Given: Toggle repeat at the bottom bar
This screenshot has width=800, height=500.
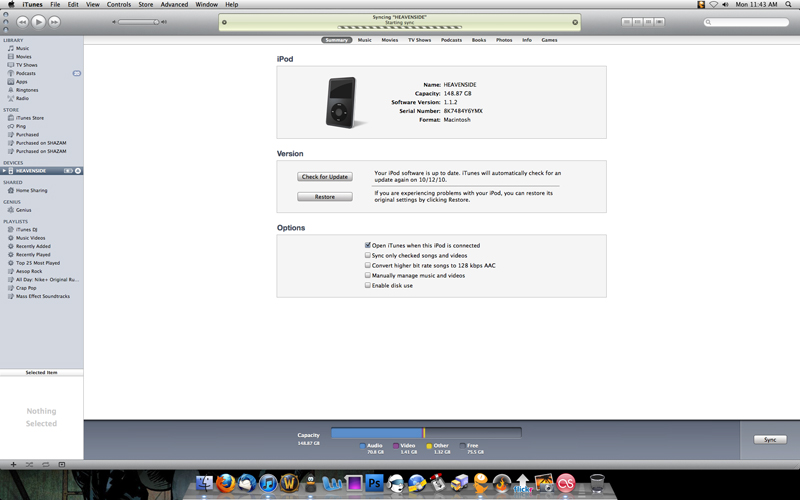Looking at the screenshot, I should click(x=45, y=464).
